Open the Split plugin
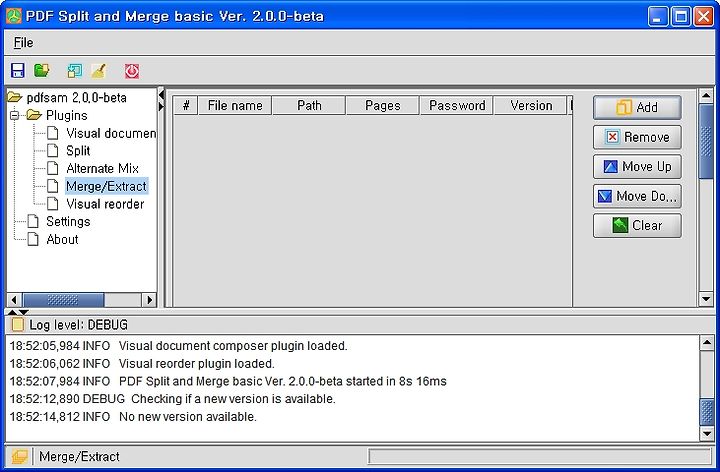The width and height of the screenshot is (720, 472). (78, 151)
